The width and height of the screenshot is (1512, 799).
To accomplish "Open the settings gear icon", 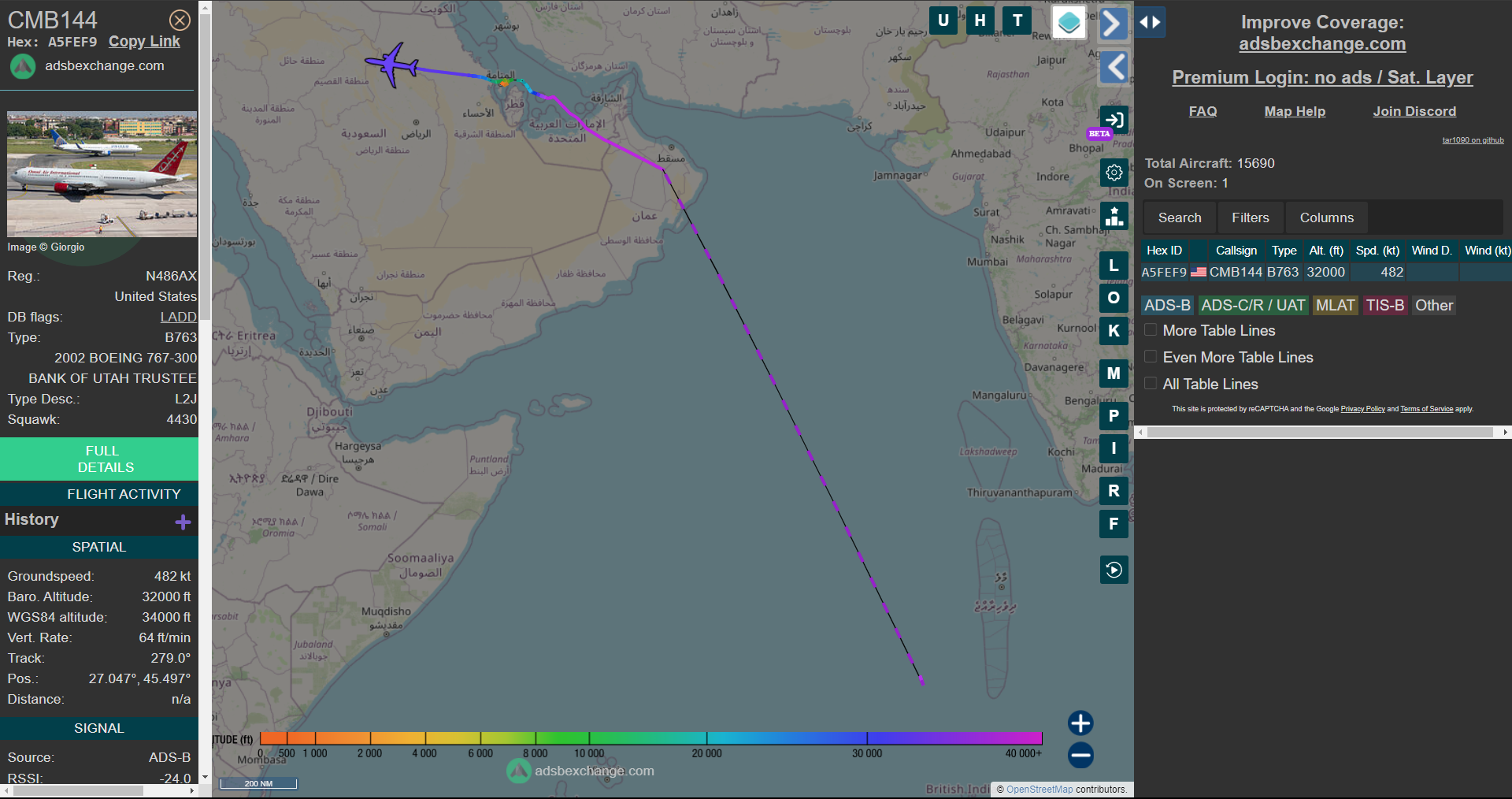I will pos(1114,173).
